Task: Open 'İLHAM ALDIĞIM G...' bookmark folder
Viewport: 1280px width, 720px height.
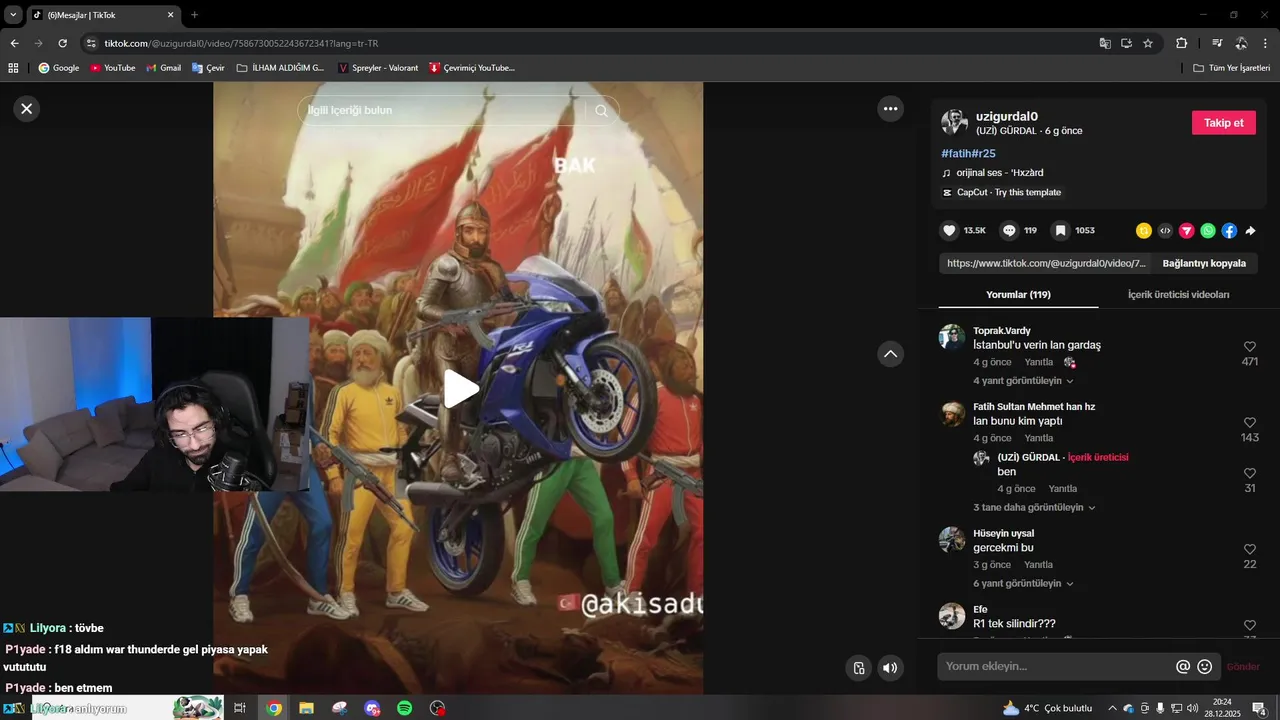Action: coord(281,68)
